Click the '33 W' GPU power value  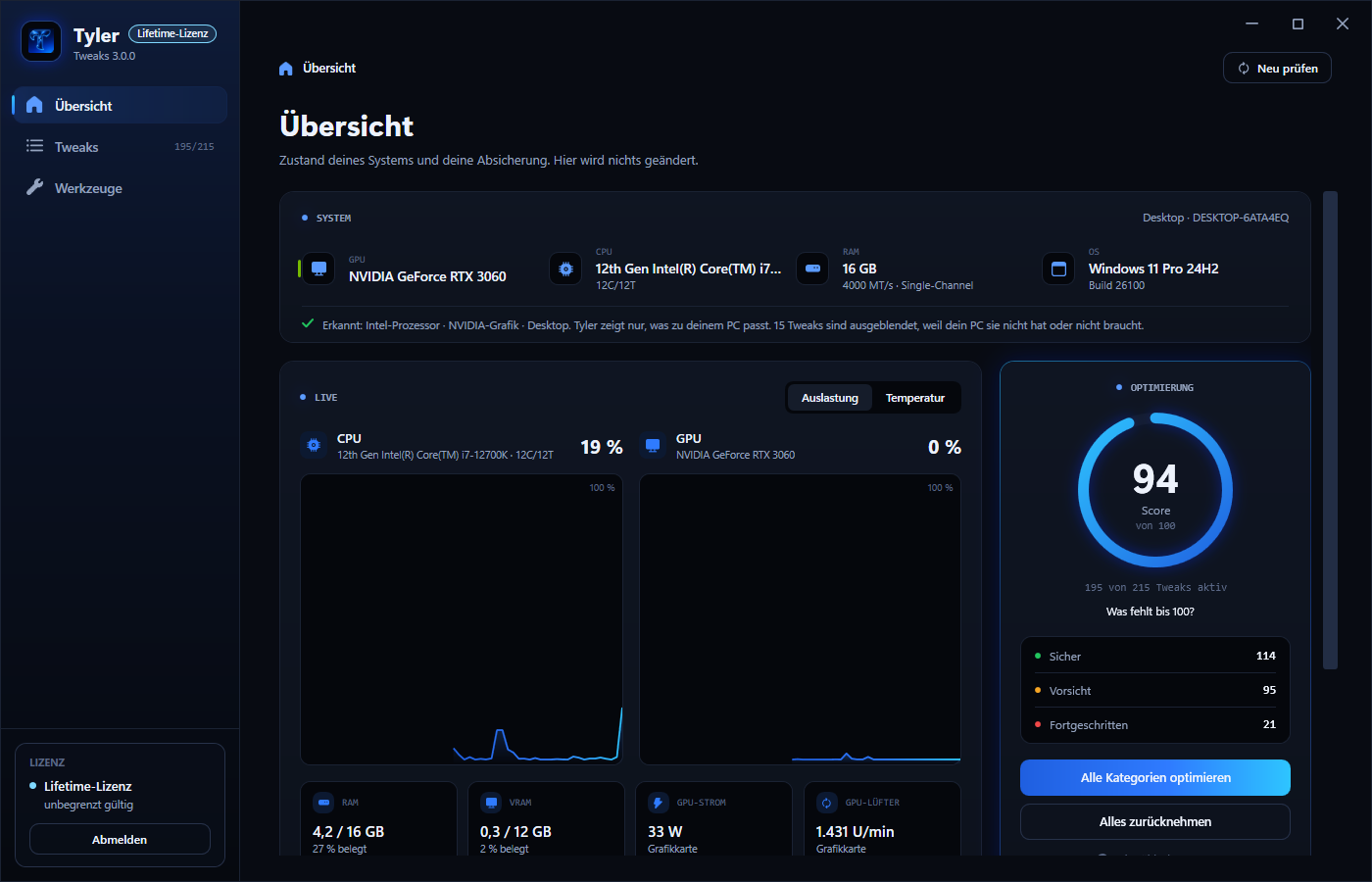tap(665, 831)
